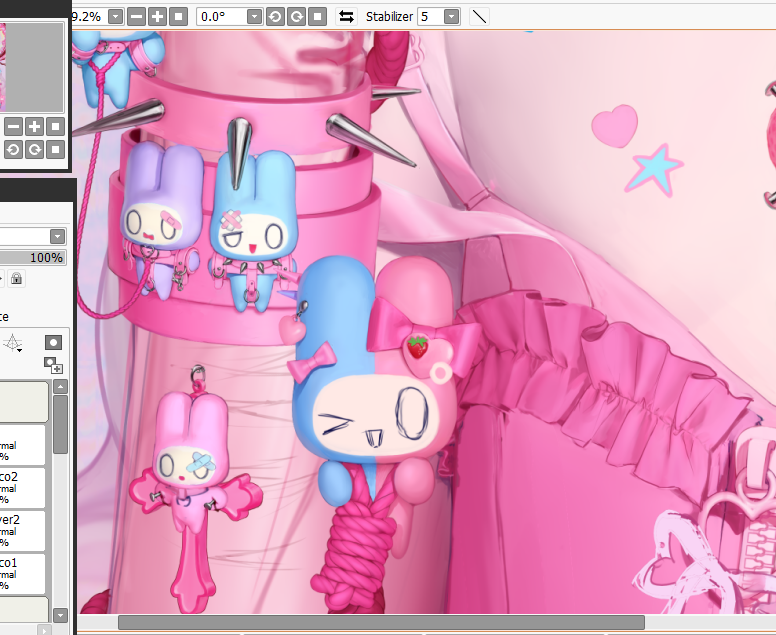
Task: Open the rotation angle dropdown
Action: pos(254,16)
